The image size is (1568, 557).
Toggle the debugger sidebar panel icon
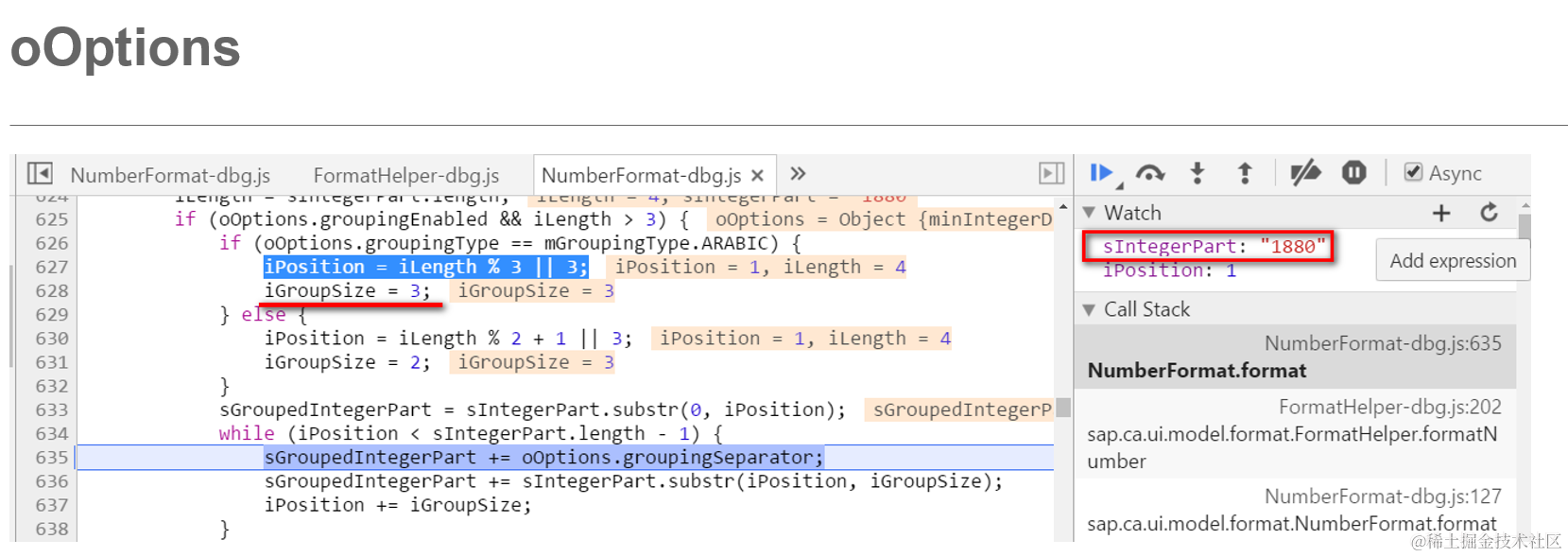(1051, 173)
